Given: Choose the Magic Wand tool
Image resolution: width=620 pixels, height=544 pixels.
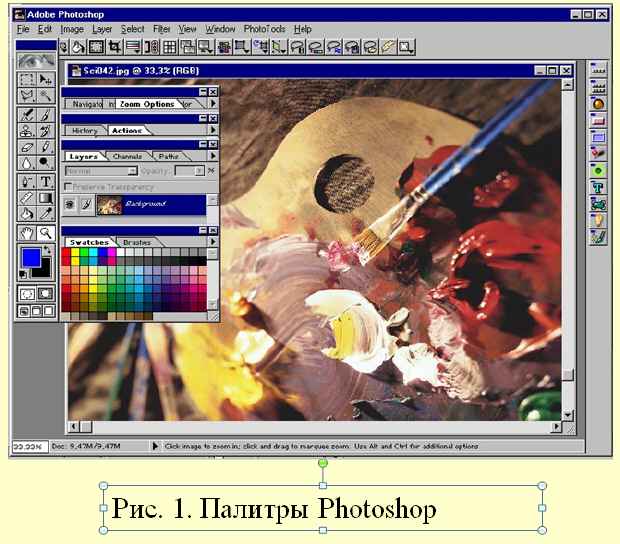Looking at the screenshot, I should (x=45, y=95).
